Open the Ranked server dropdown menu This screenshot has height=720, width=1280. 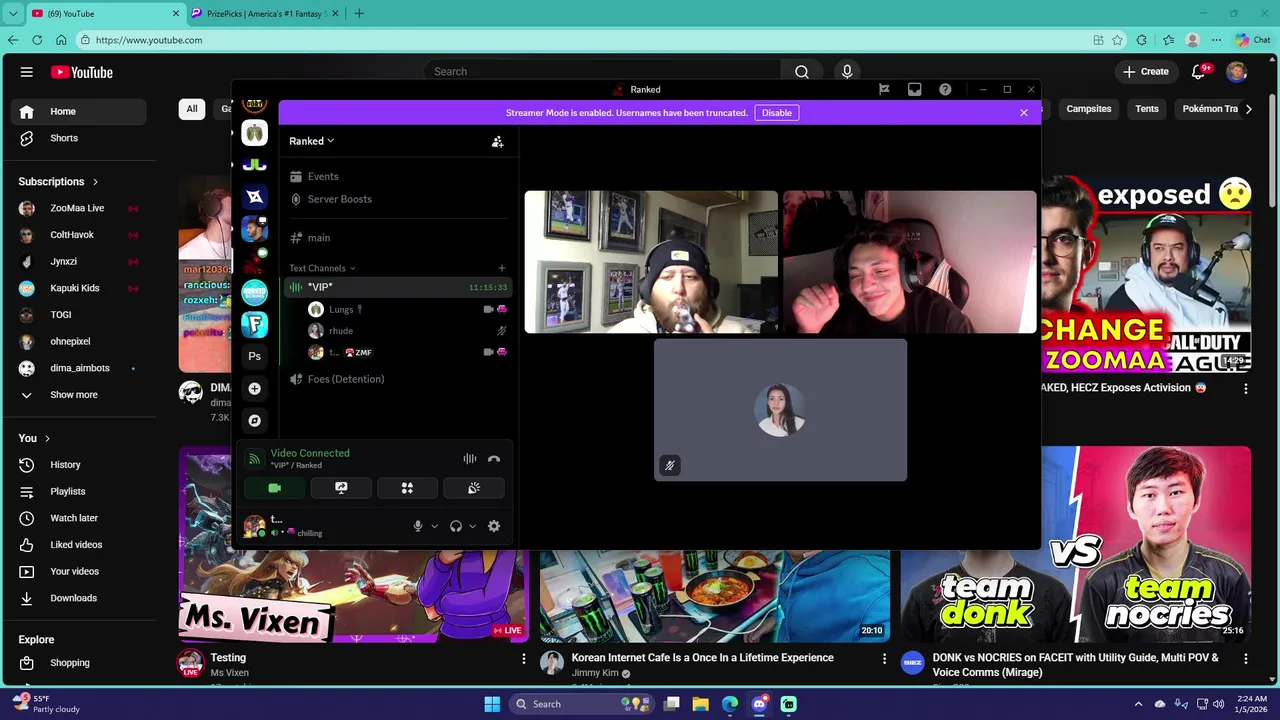(x=312, y=141)
